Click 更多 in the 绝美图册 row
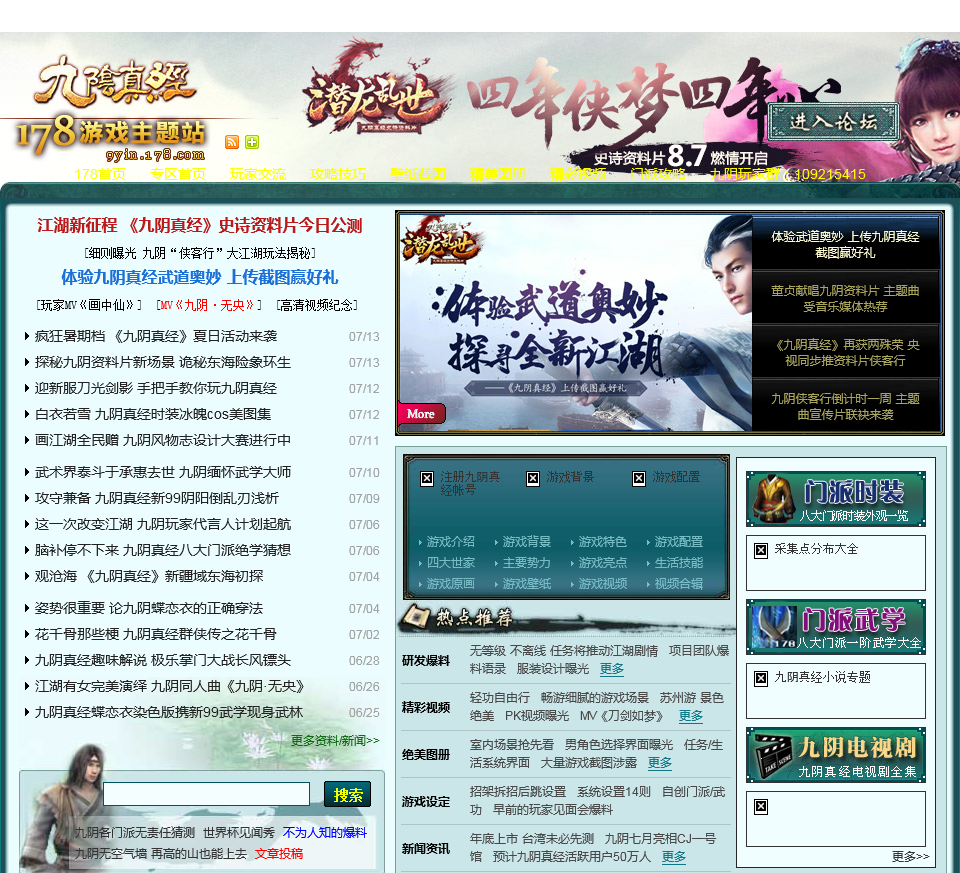The width and height of the screenshot is (960, 873). point(659,763)
